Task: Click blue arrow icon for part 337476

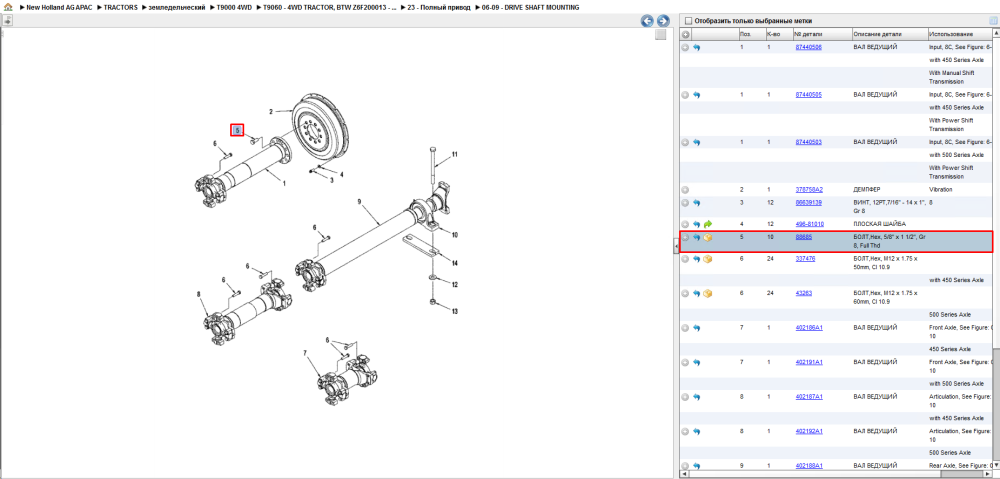Action: point(696,259)
